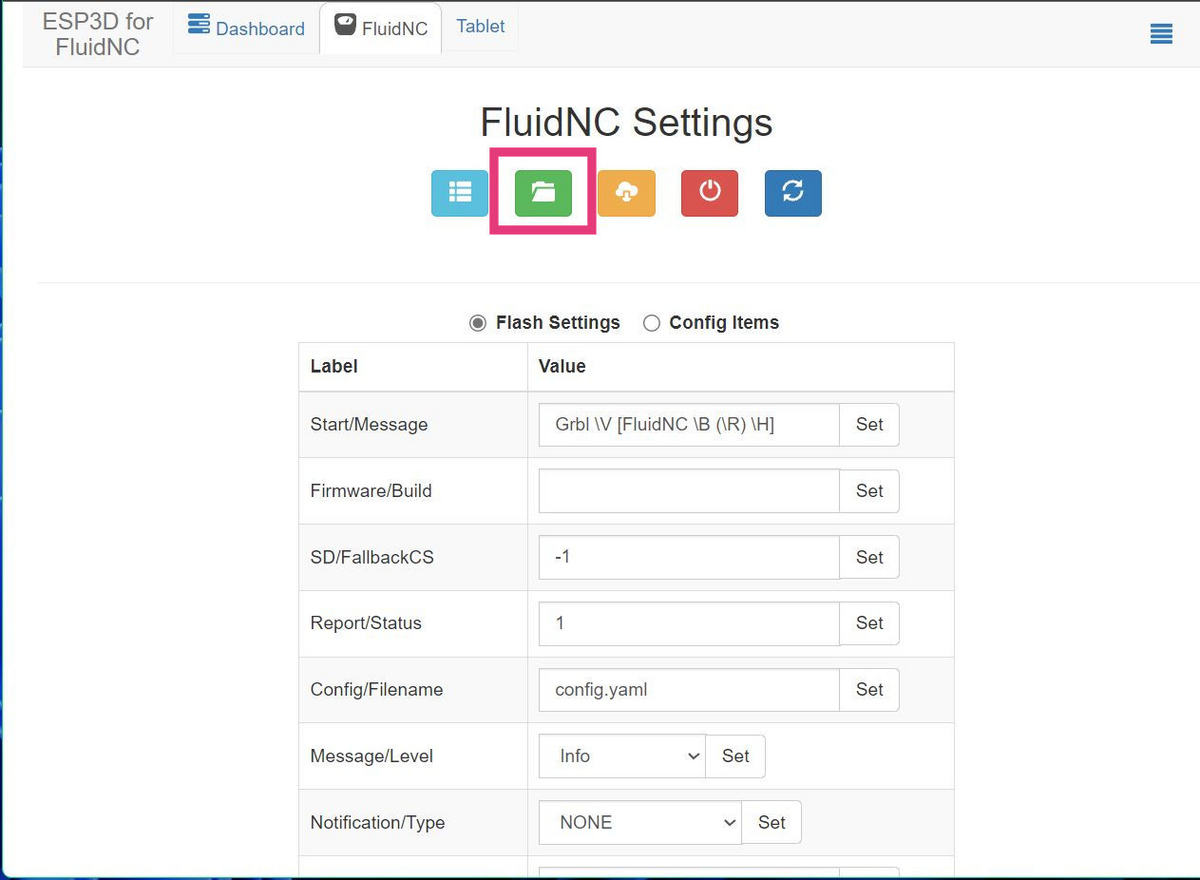Click the Notification/Type label text
1200x880 pixels.
tap(377, 822)
